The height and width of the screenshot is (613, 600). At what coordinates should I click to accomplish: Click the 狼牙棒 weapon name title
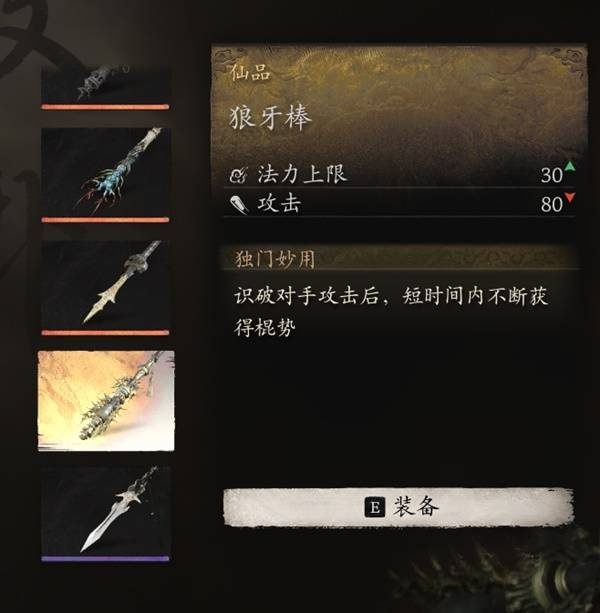point(270,118)
